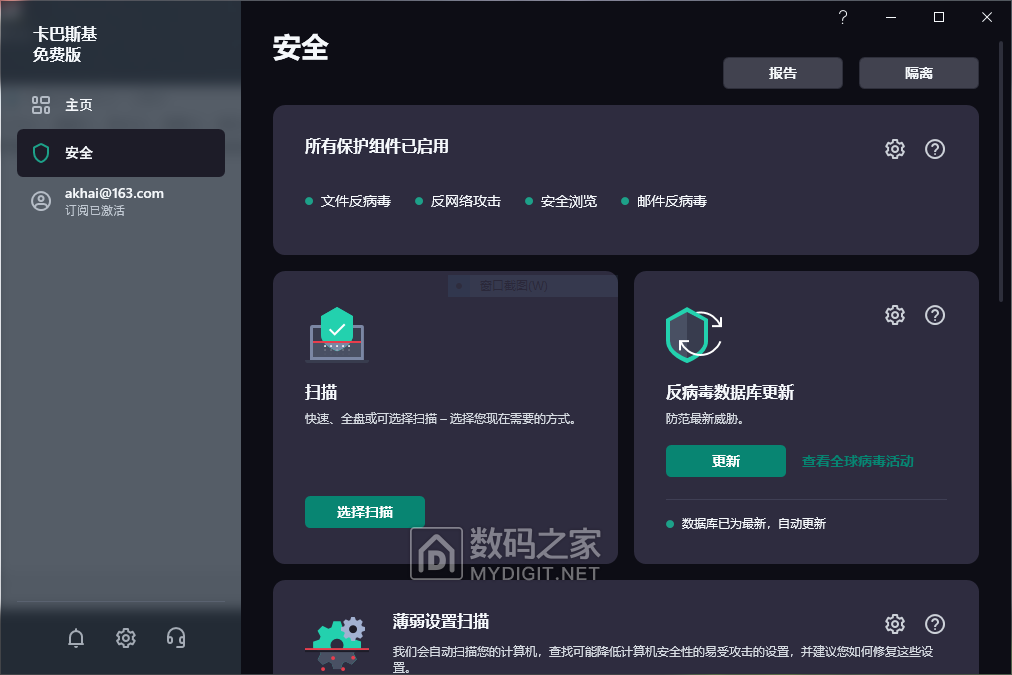This screenshot has width=1012, height=675.
Task: Open 查看全球病毒活动 link
Action: [x=858, y=461]
